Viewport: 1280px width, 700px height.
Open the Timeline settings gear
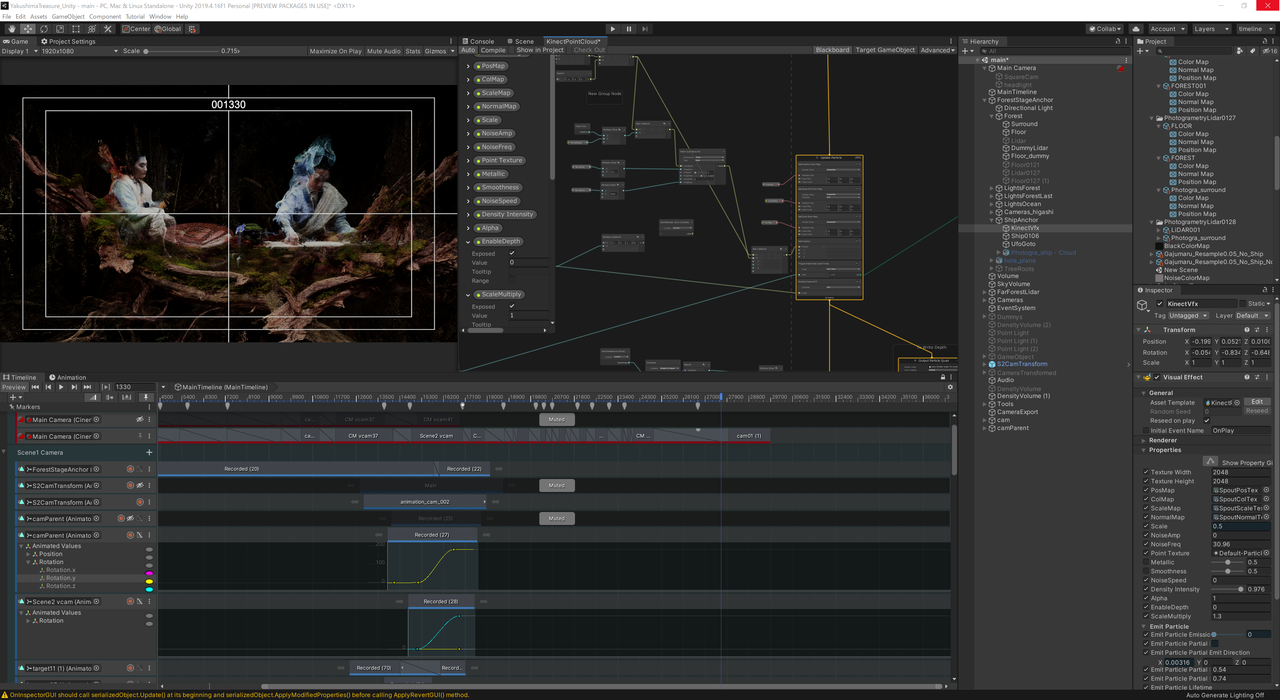click(x=950, y=387)
